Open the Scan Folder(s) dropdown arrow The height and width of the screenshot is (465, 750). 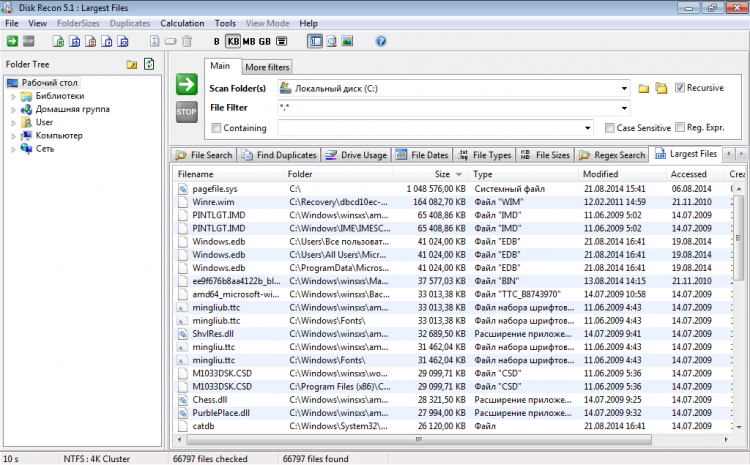(624, 89)
